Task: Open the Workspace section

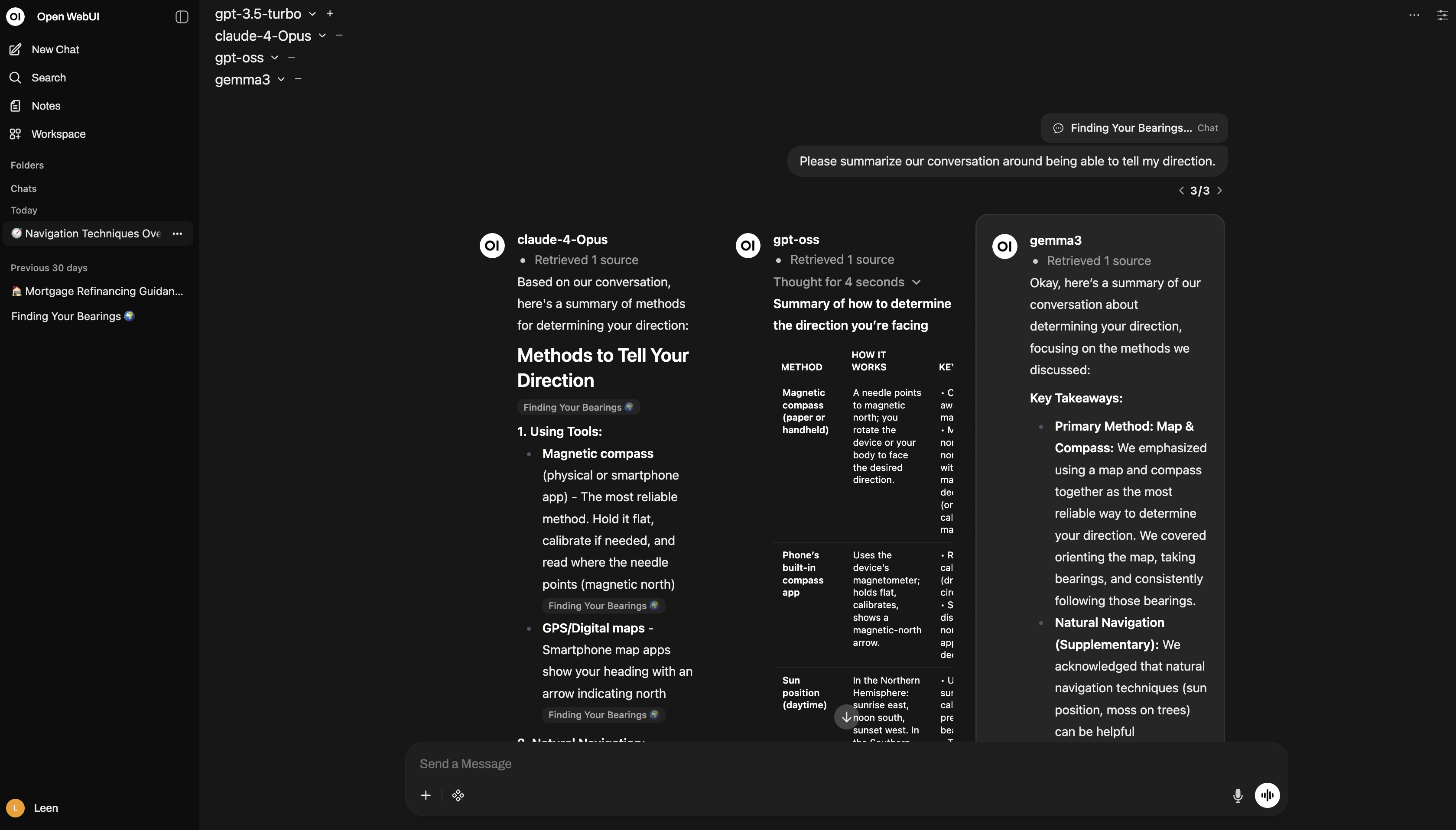Action: (x=58, y=133)
